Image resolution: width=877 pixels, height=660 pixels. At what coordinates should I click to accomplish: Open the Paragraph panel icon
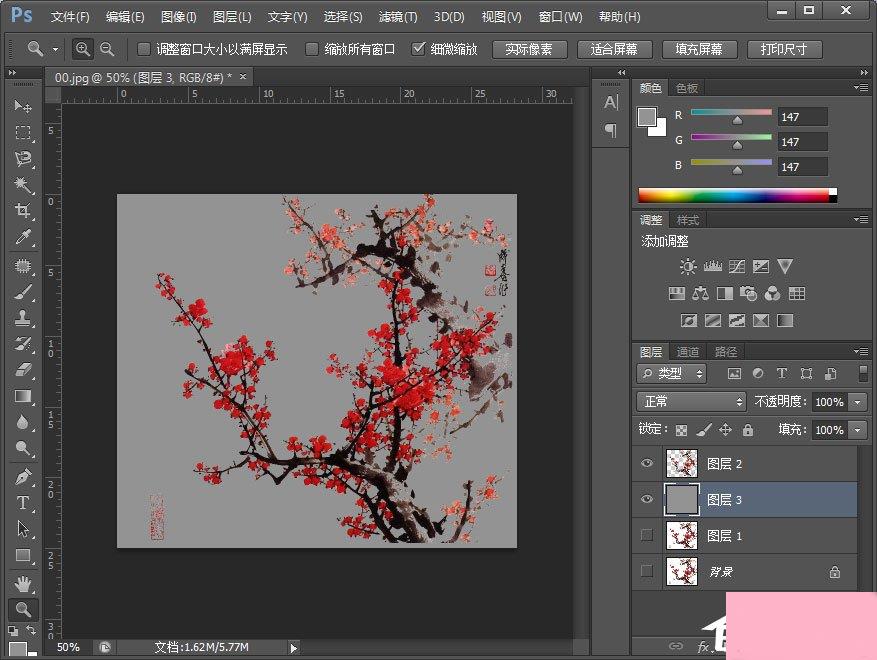click(611, 130)
